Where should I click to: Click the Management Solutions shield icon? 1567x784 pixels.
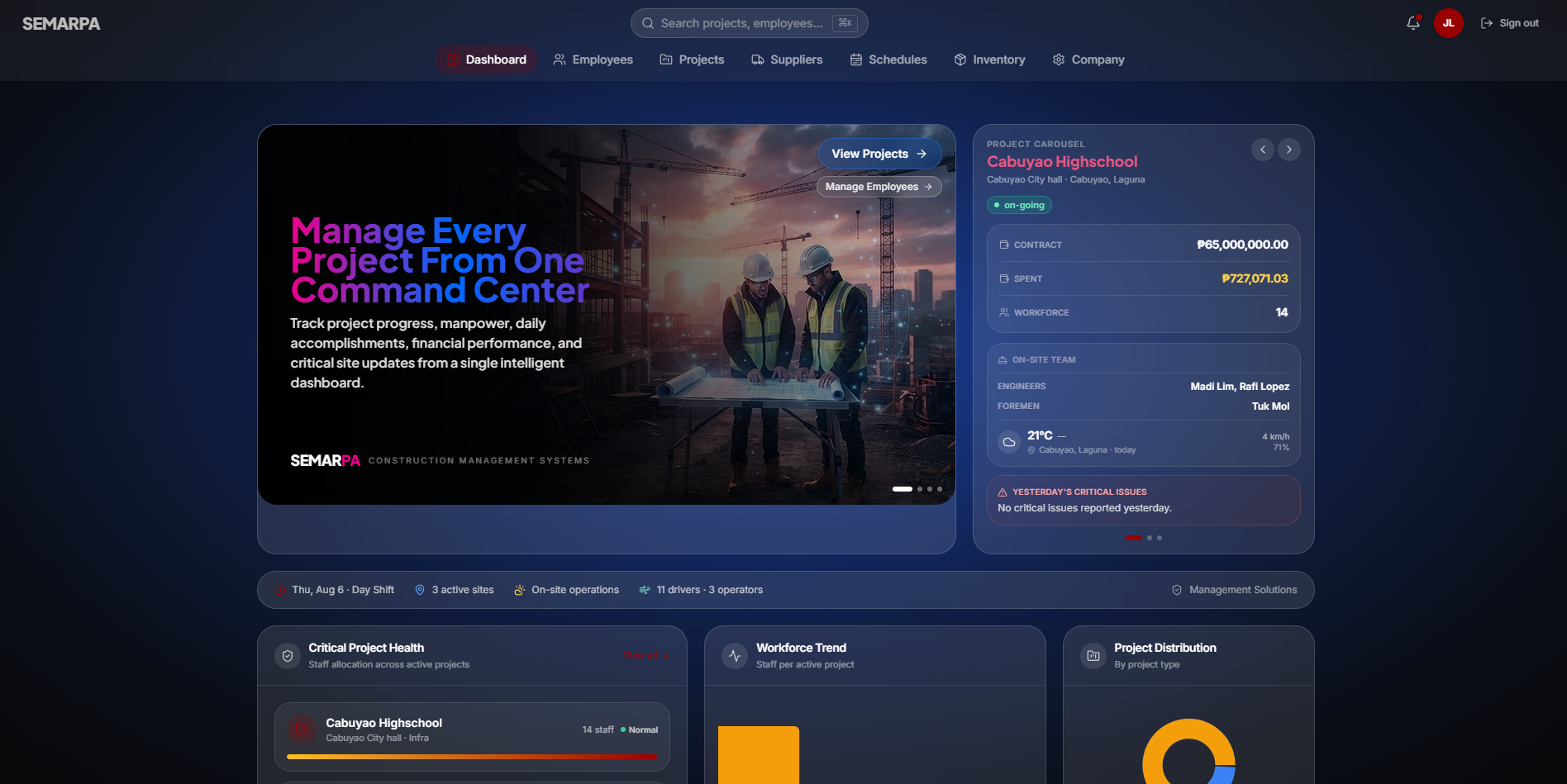(x=1177, y=590)
